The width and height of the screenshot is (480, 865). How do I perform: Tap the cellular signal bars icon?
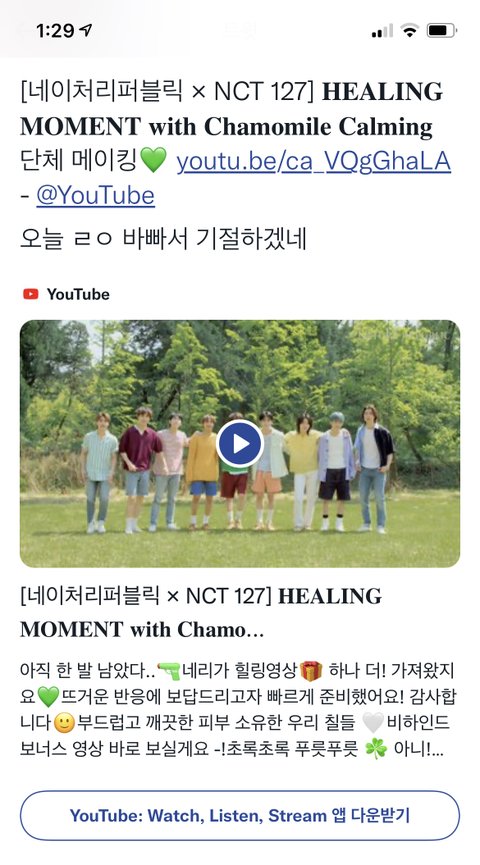382,31
